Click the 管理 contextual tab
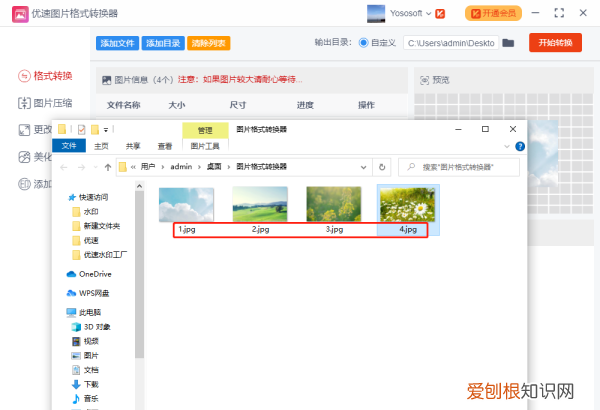This screenshot has width=600, height=410. 205,130
